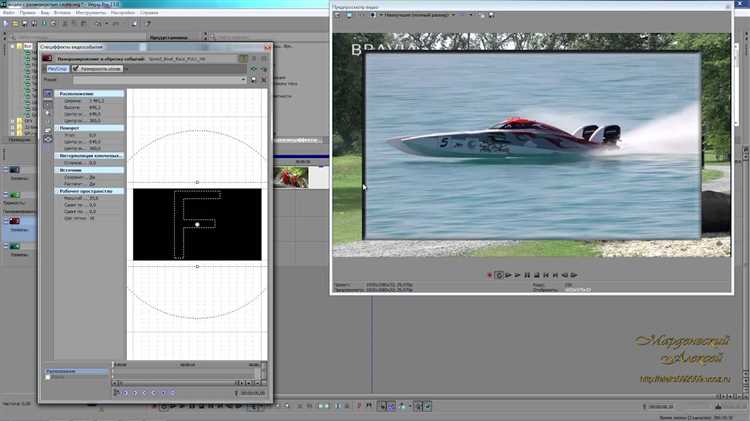Click the red record button in video preview
This screenshot has width=750, height=421.
[489, 274]
